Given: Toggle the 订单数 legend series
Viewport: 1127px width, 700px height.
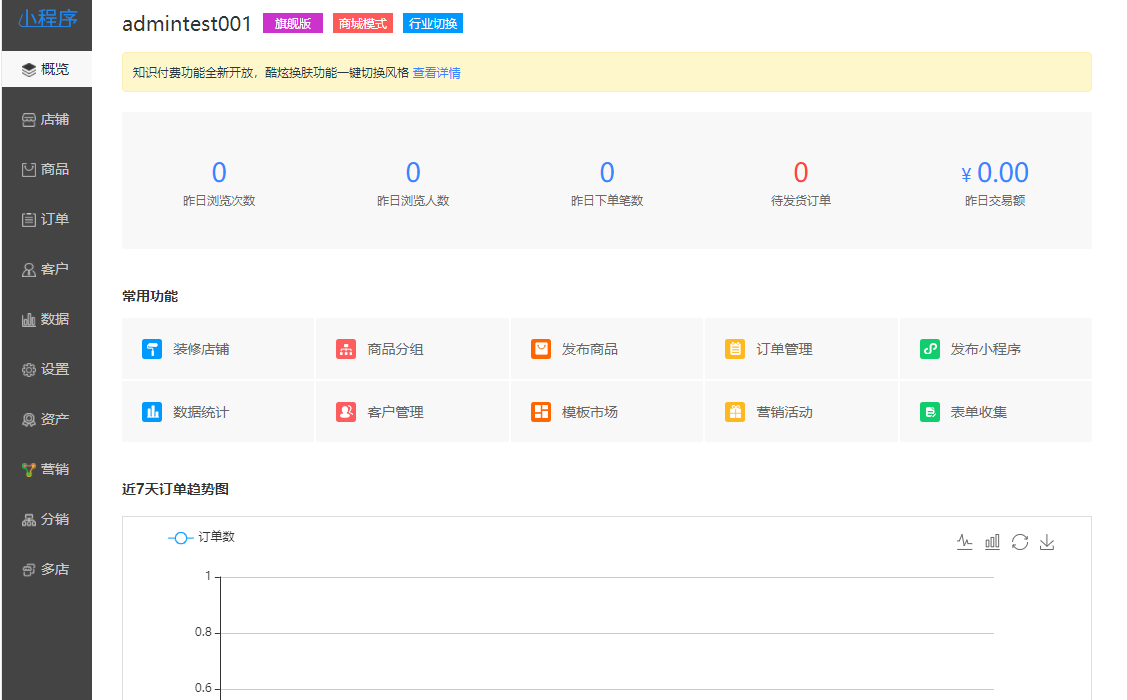Looking at the screenshot, I should (201, 537).
